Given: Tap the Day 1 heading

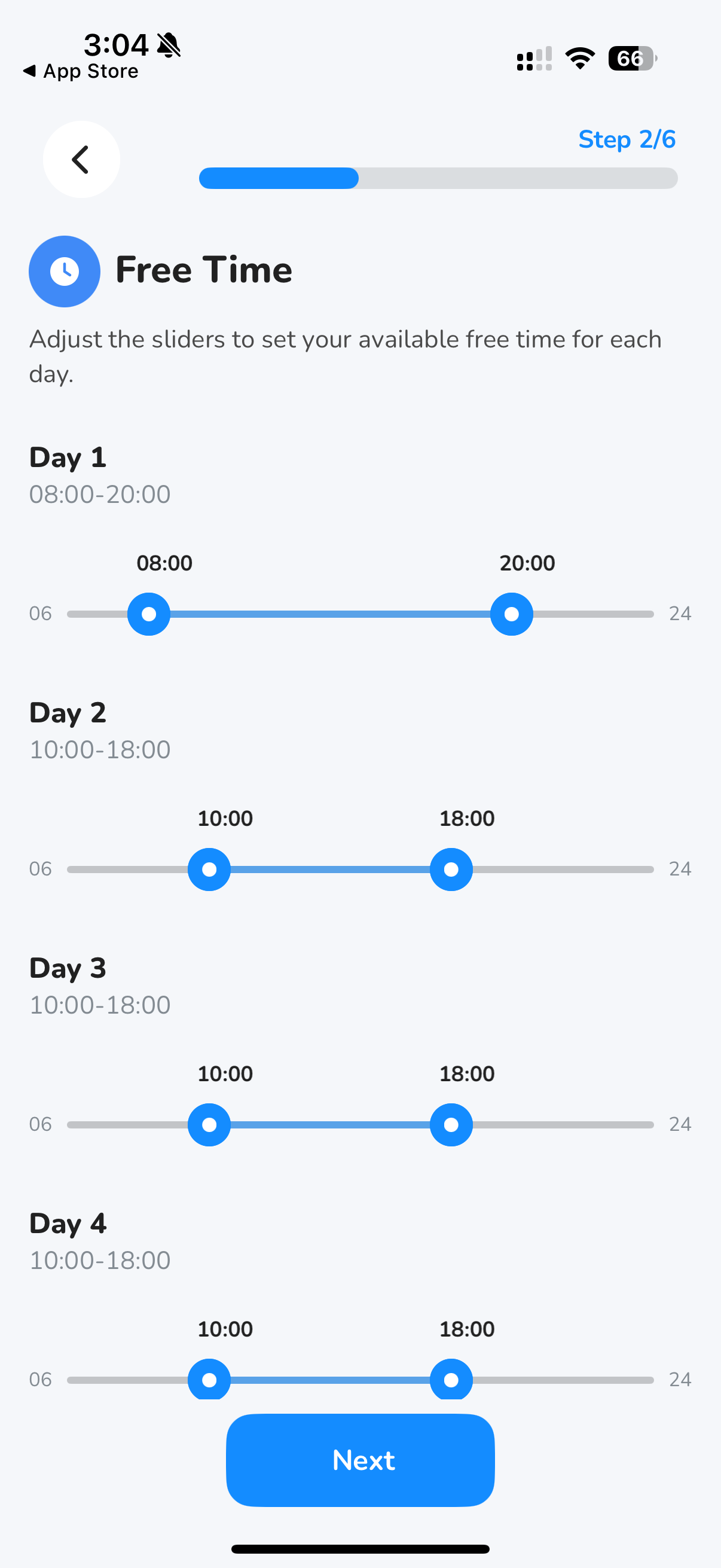Looking at the screenshot, I should (x=68, y=457).
